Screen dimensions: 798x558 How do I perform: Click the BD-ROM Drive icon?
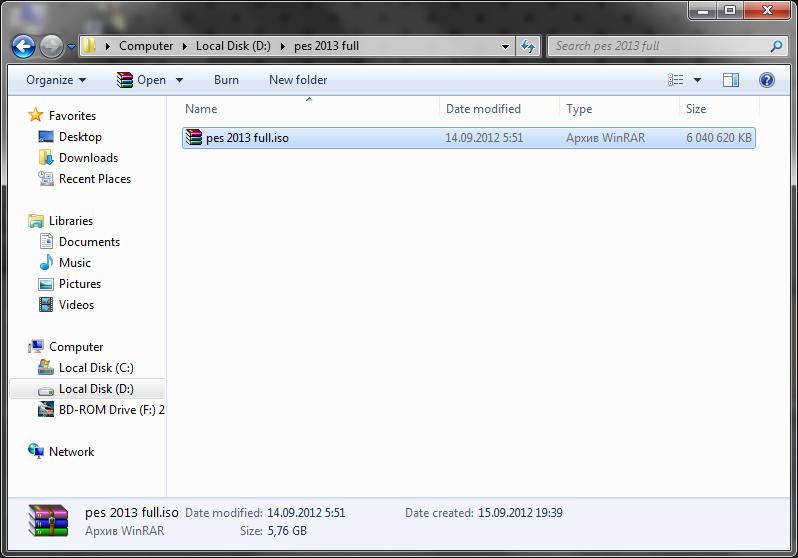click(x=46, y=409)
